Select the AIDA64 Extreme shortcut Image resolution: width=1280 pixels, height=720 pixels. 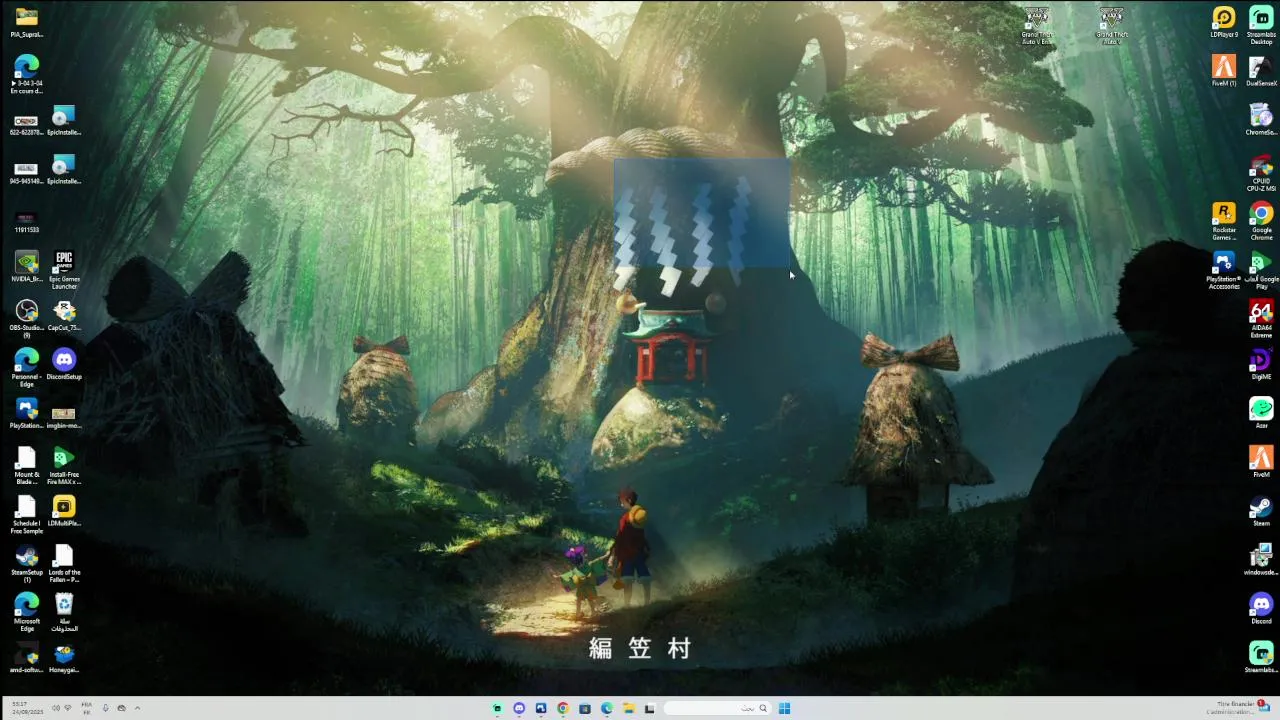click(x=1261, y=320)
